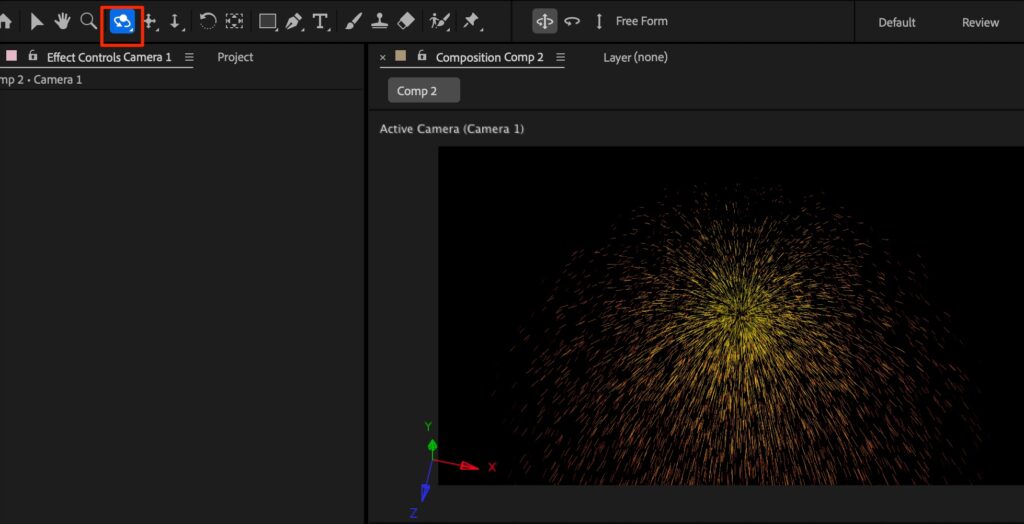Viewport: 1024px width, 524px height.
Task: Toggle lock on Effect Controls panel
Action: (33, 57)
